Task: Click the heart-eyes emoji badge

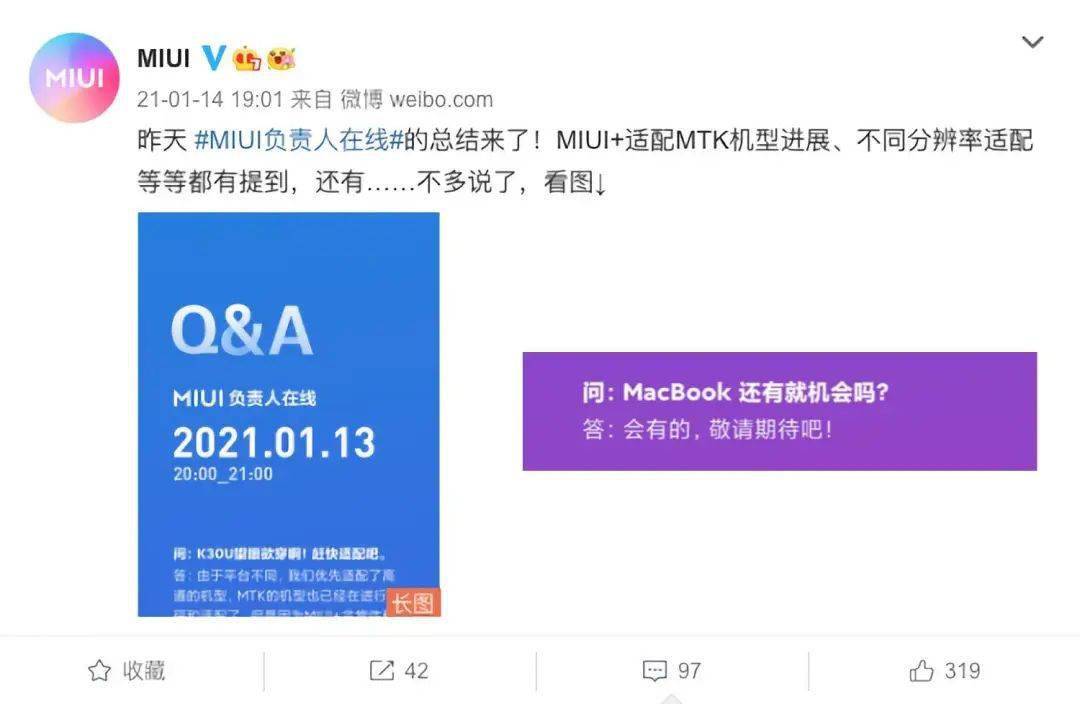Action: tap(281, 59)
